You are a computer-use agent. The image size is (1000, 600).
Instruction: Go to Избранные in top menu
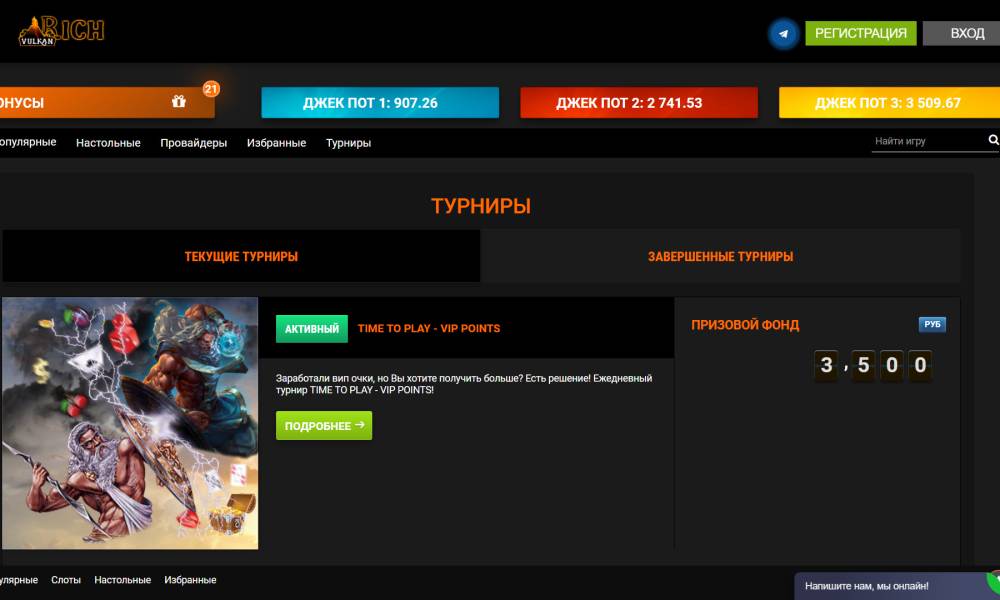(x=276, y=143)
